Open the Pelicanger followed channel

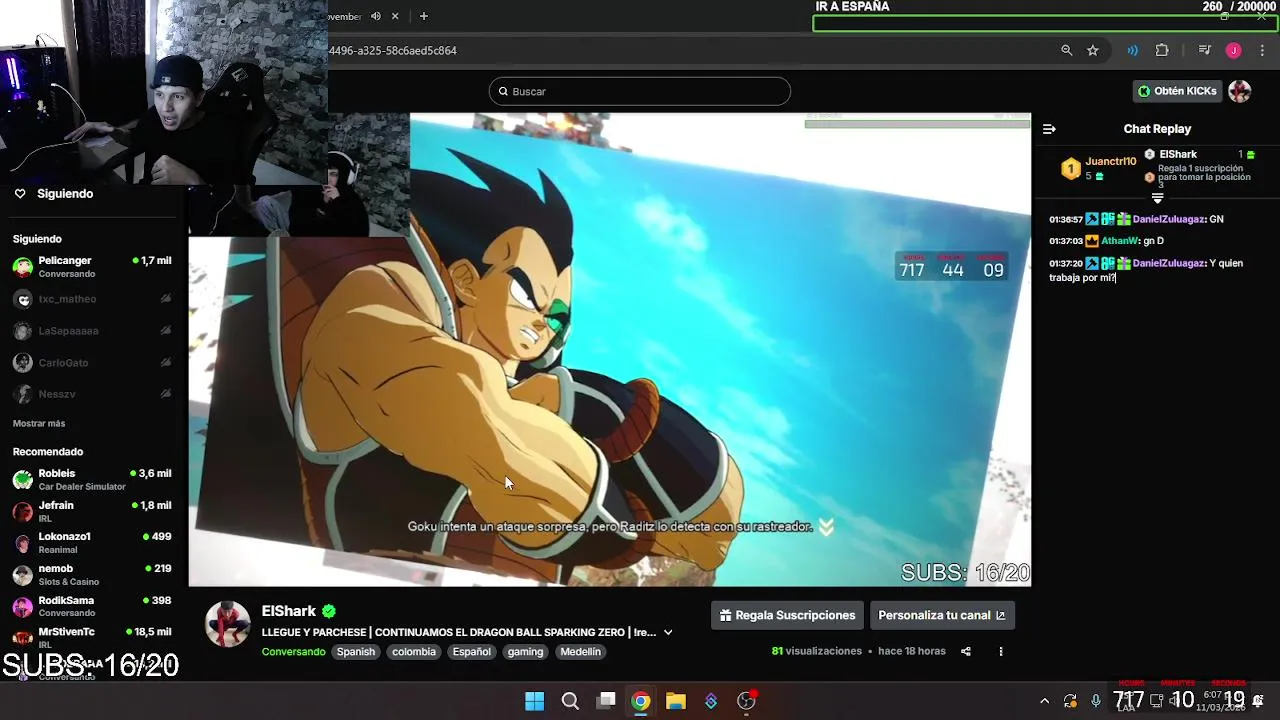click(94, 267)
